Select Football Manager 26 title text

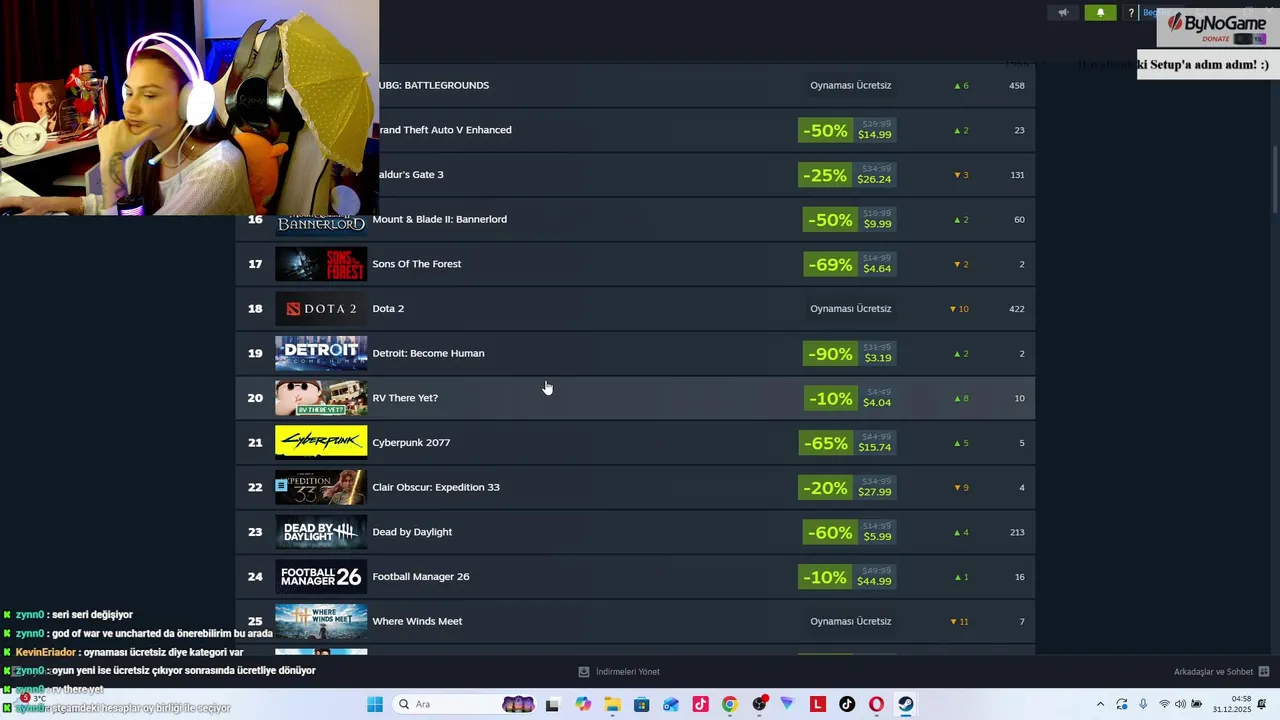coord(421,576)
